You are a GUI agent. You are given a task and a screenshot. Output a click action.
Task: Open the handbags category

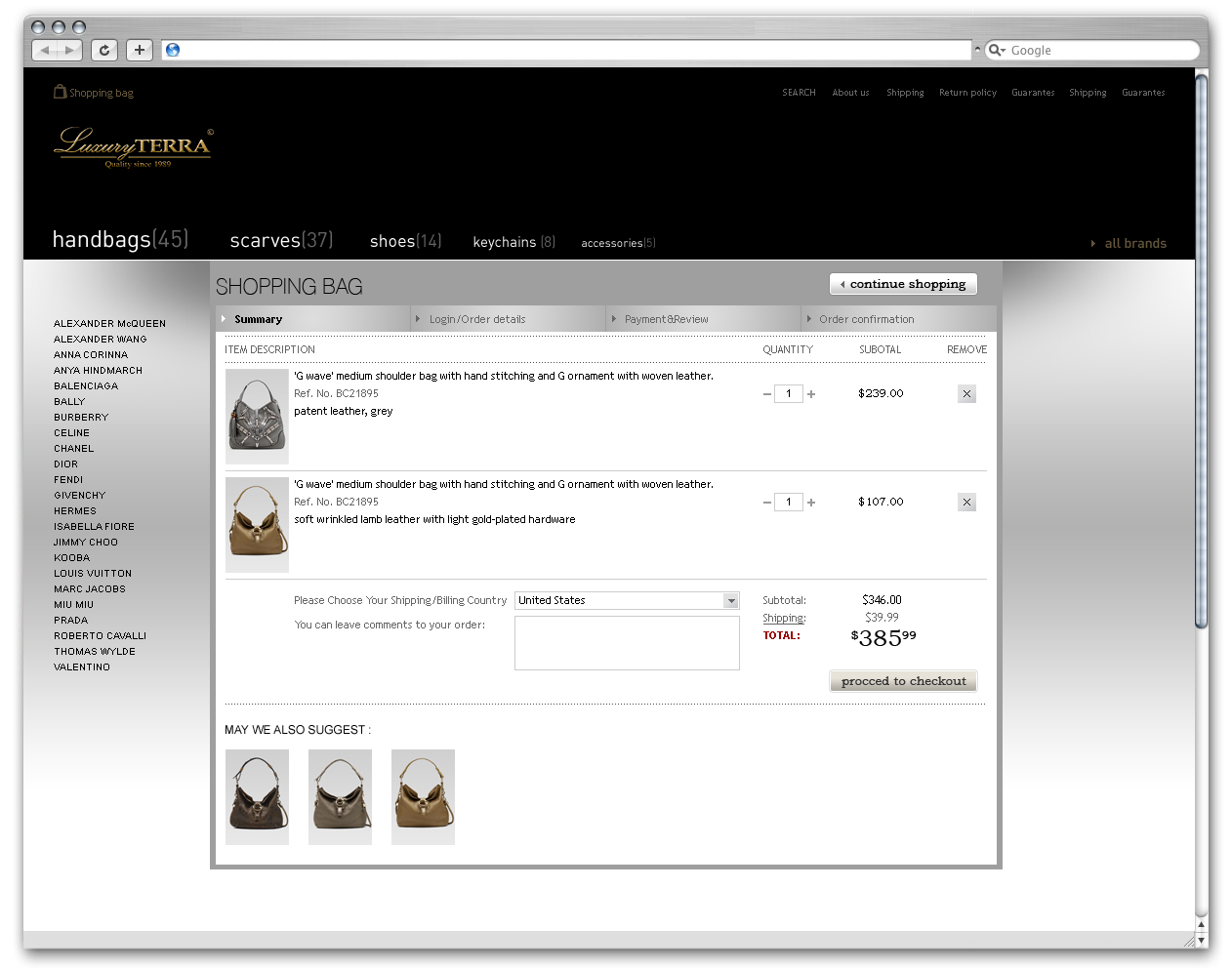[x=120, y=239]
